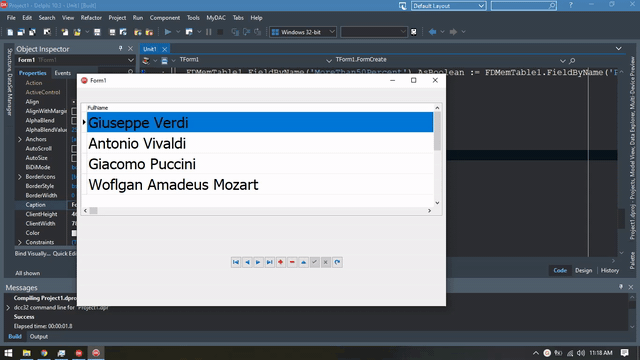640x360 pixels.
Task: Open the TForm1.FormCreate method dropdown
Action: point(562,60)
